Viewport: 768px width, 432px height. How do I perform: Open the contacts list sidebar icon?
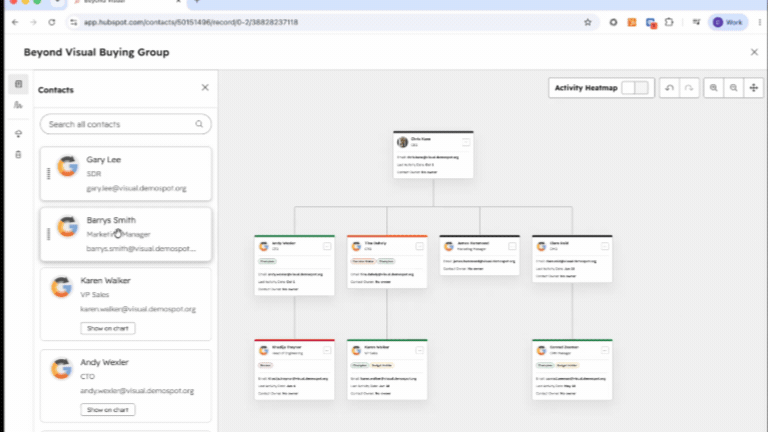(19, 84)
